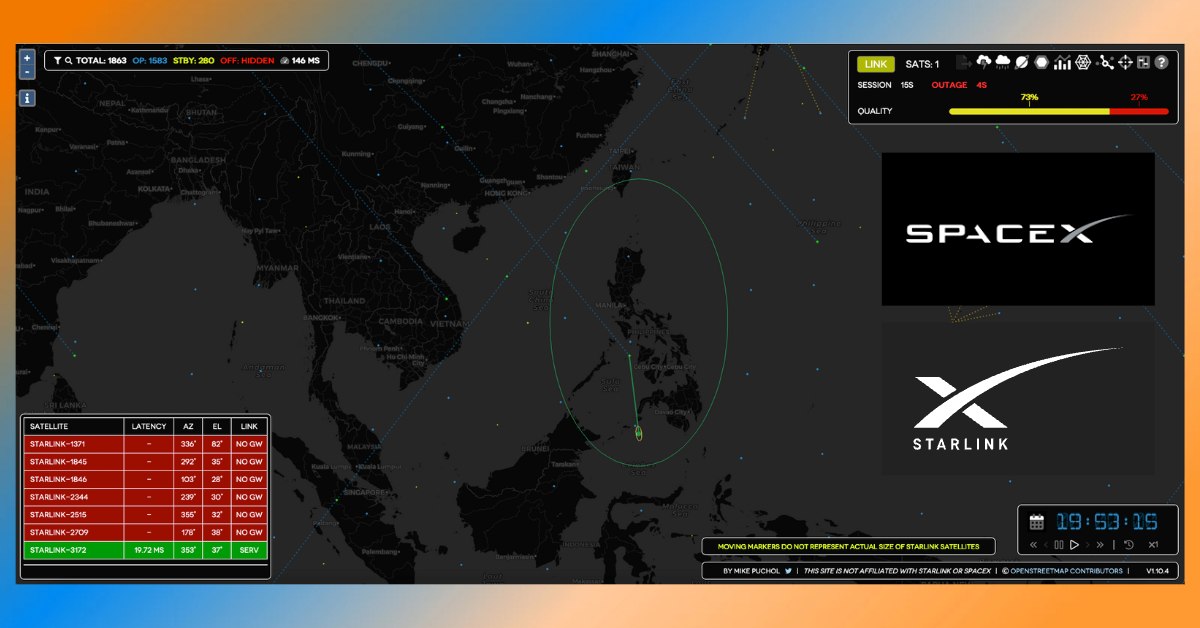Open Mike Puchol's Twitter bird icon
This screenshot has height=628, width=1200.
click(x=788, y=571)
